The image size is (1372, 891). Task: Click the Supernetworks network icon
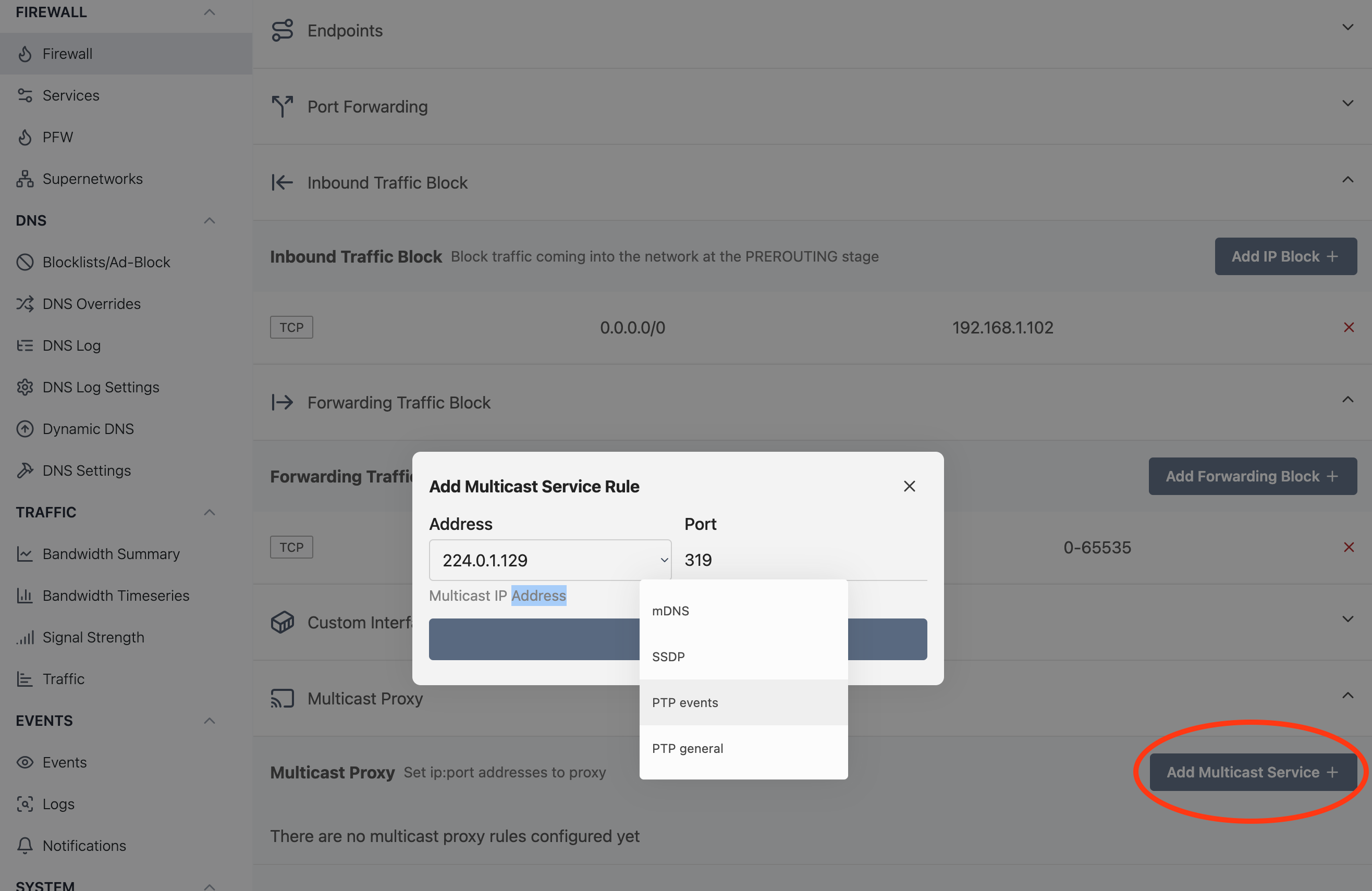point(25,179)
